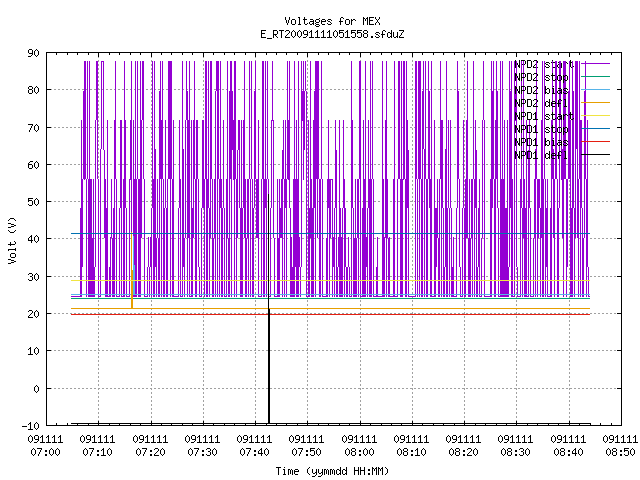Click the x-axis tick label '08:50'
The height and width of the screenshot is (480, 640).
click(x=620, y=452)
